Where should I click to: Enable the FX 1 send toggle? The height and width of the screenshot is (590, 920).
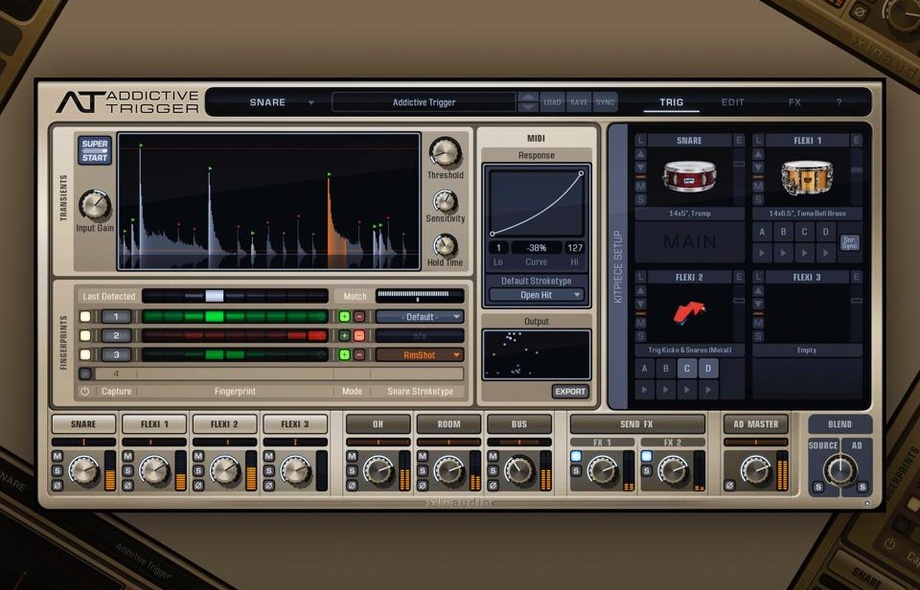(578, 457)
